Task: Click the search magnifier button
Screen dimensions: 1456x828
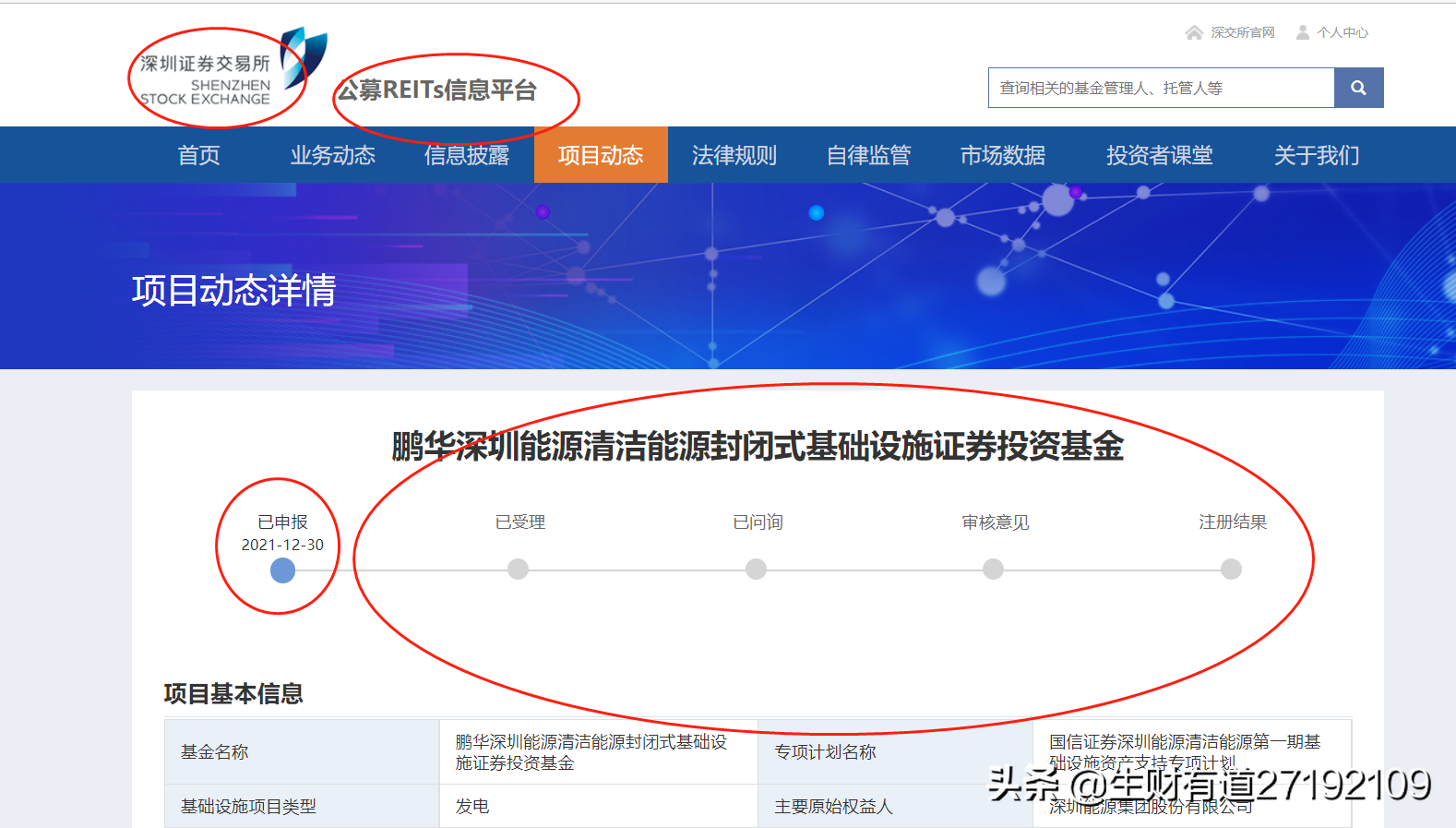Action: (x=1358, y=88)
